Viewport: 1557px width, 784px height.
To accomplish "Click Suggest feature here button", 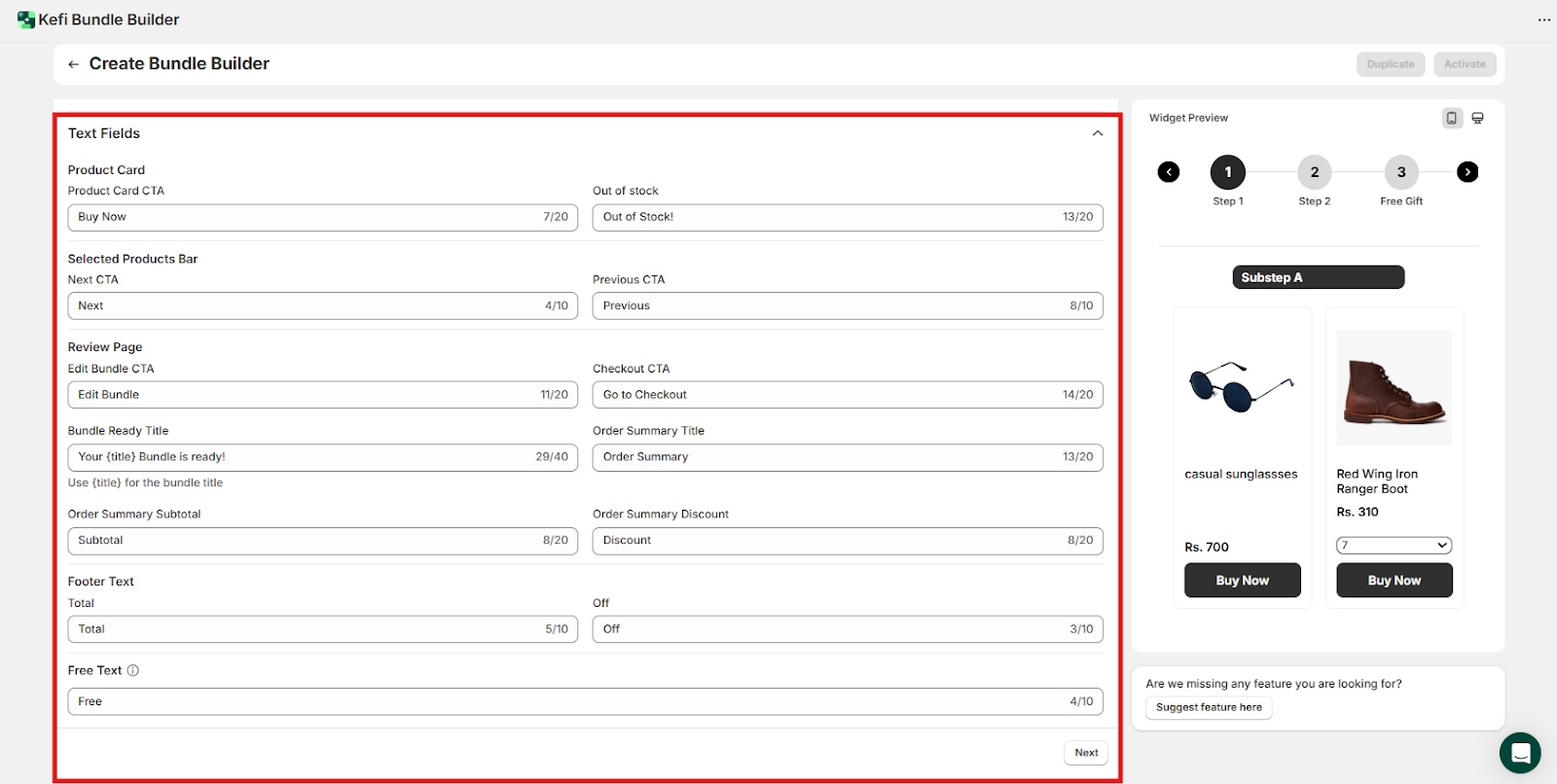I will click(x=1209, y=708).
